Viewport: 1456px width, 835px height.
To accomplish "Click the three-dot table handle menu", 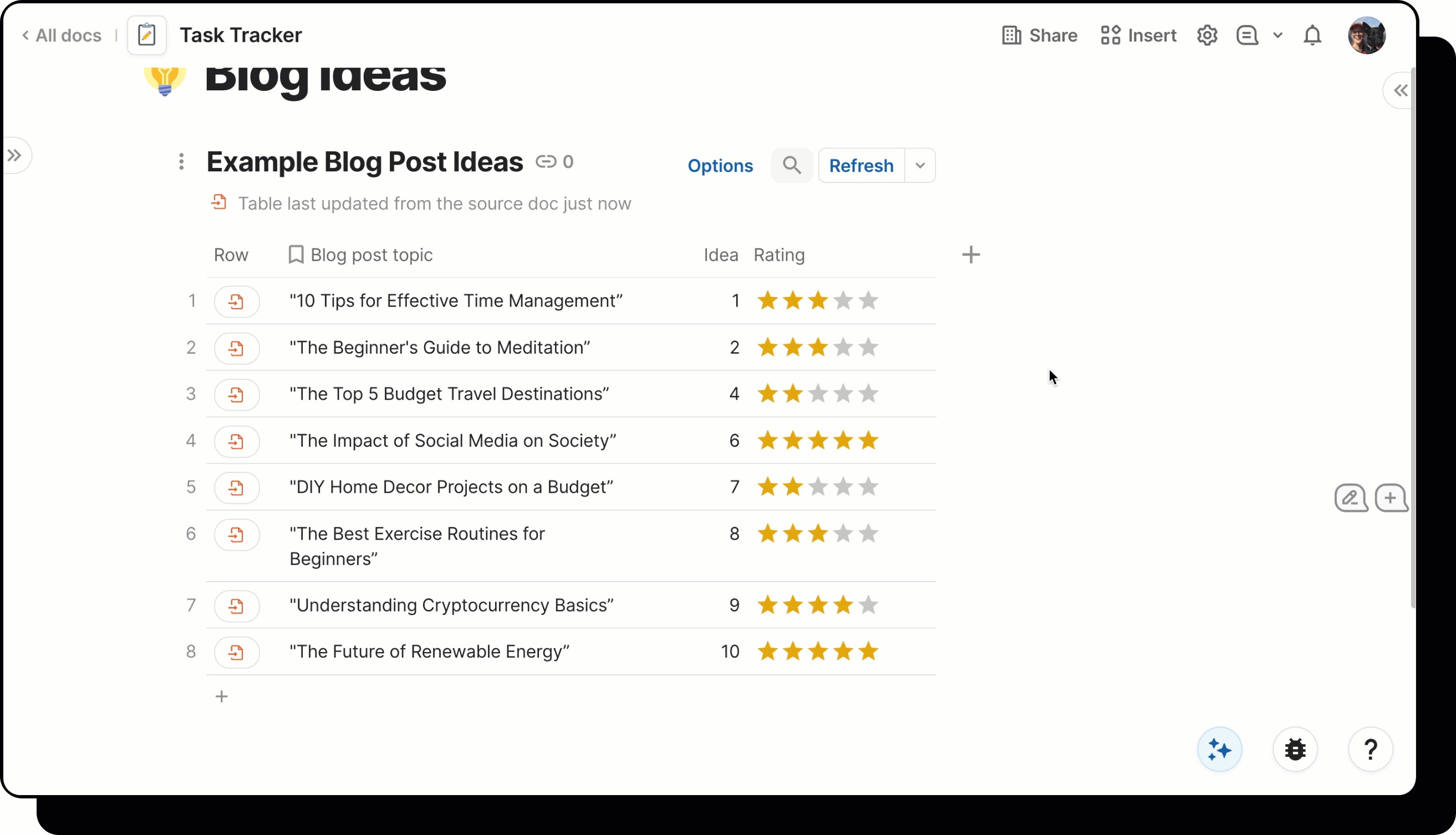I will click(x=181, y=162).
